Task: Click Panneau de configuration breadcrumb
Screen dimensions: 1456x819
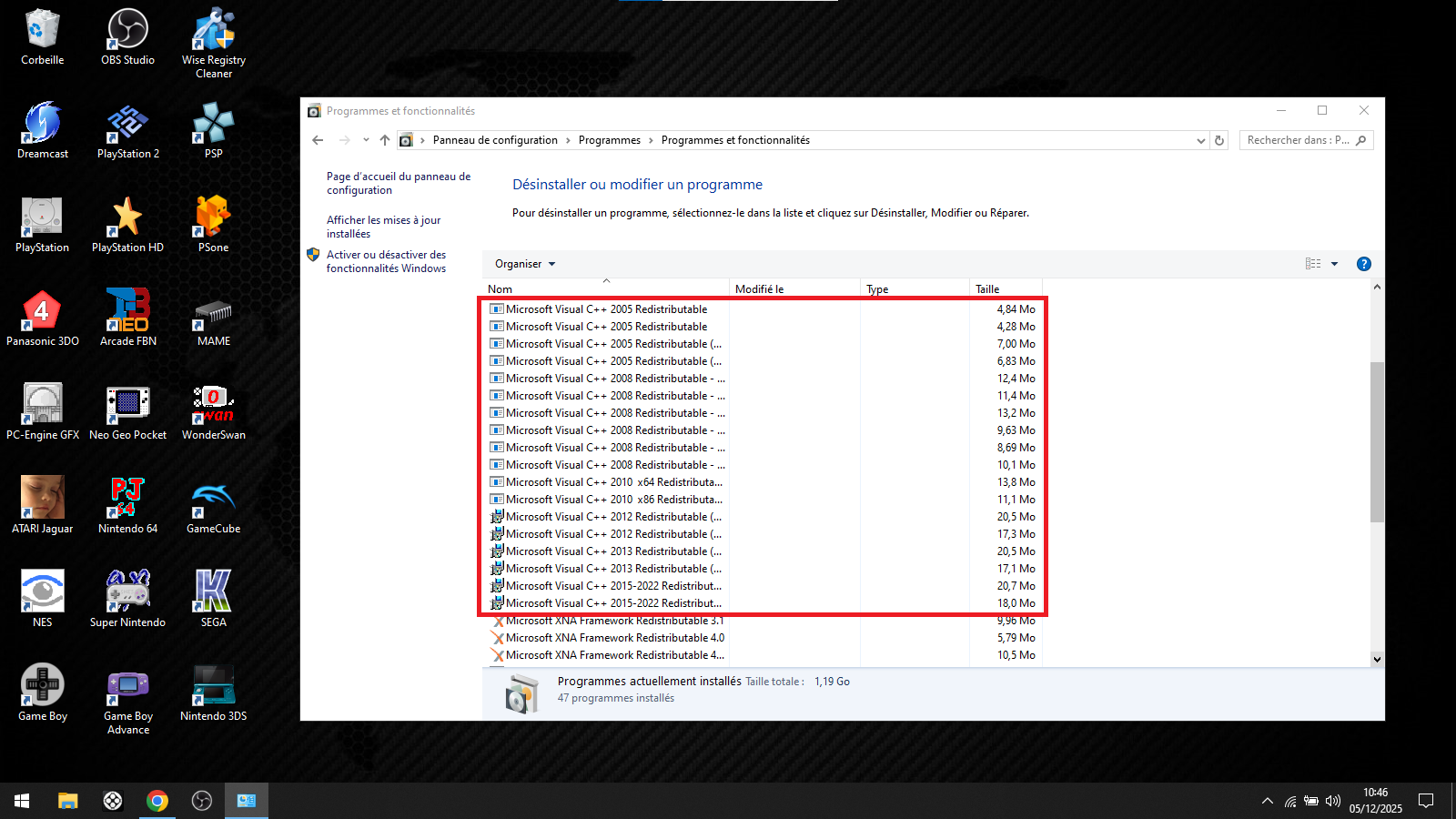Action: click(x=495, y=140)
